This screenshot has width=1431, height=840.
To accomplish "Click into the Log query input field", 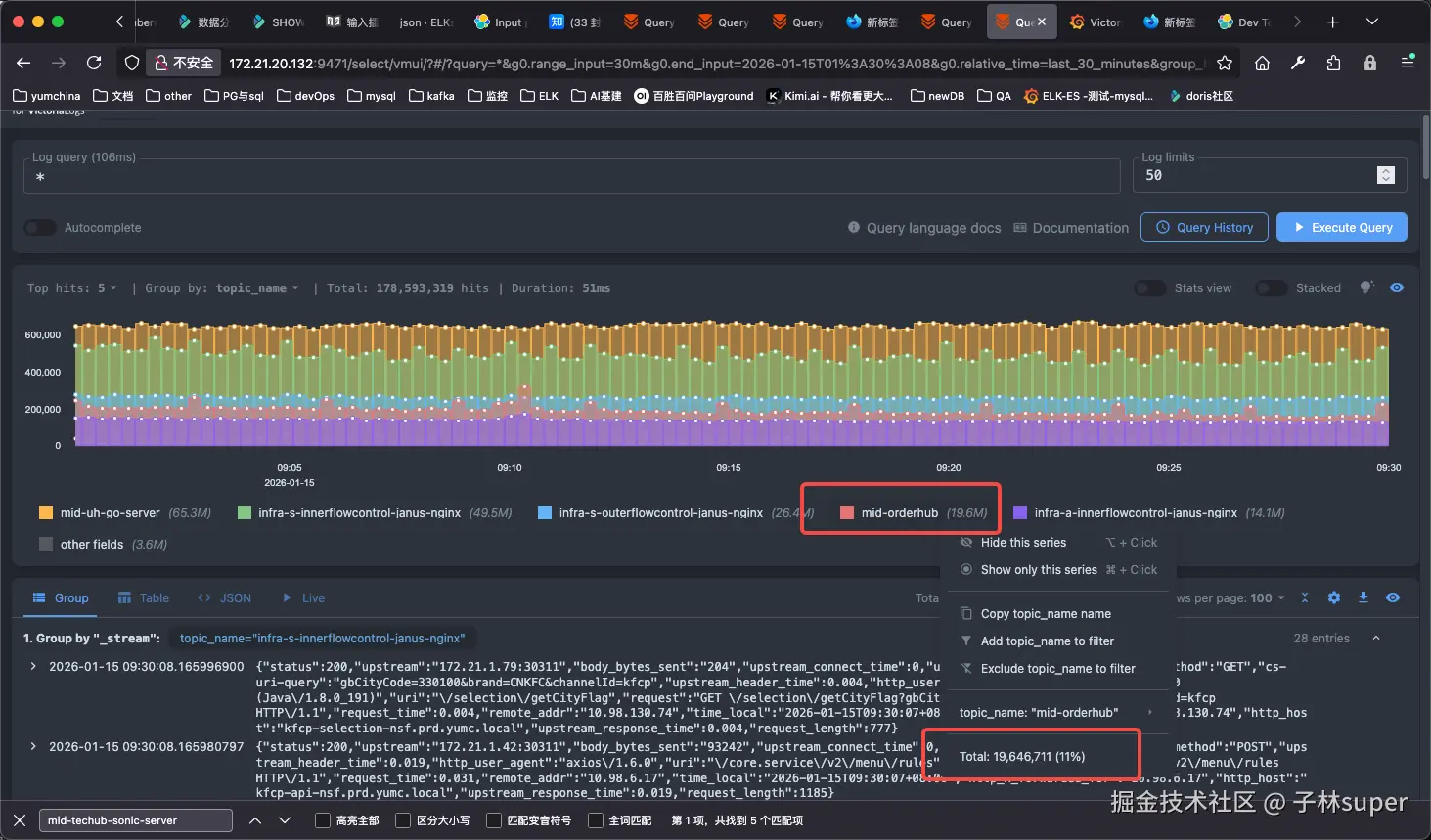I will 572,177.
